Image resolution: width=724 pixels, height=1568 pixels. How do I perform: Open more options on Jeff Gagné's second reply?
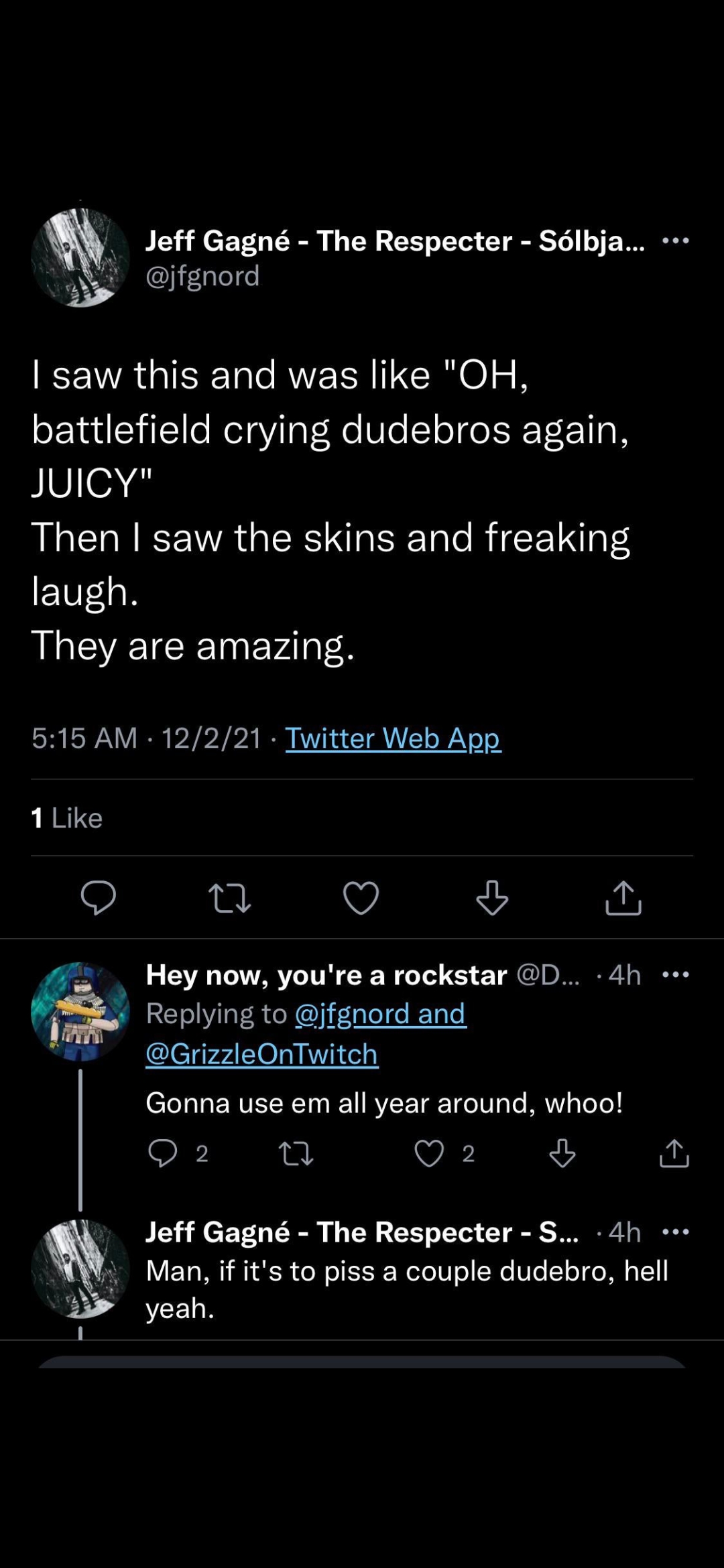coord(675,1232)
